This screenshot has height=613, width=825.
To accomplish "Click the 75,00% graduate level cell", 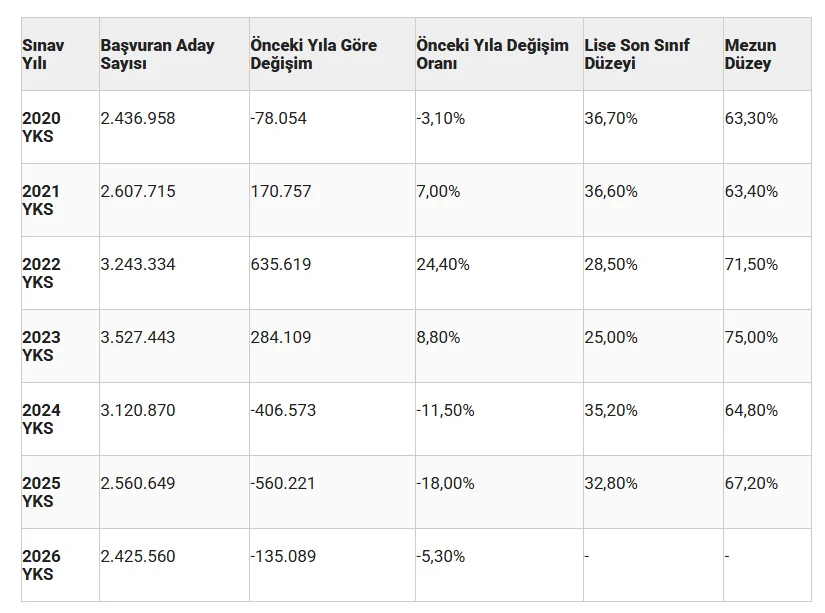I will click(751, 337).
